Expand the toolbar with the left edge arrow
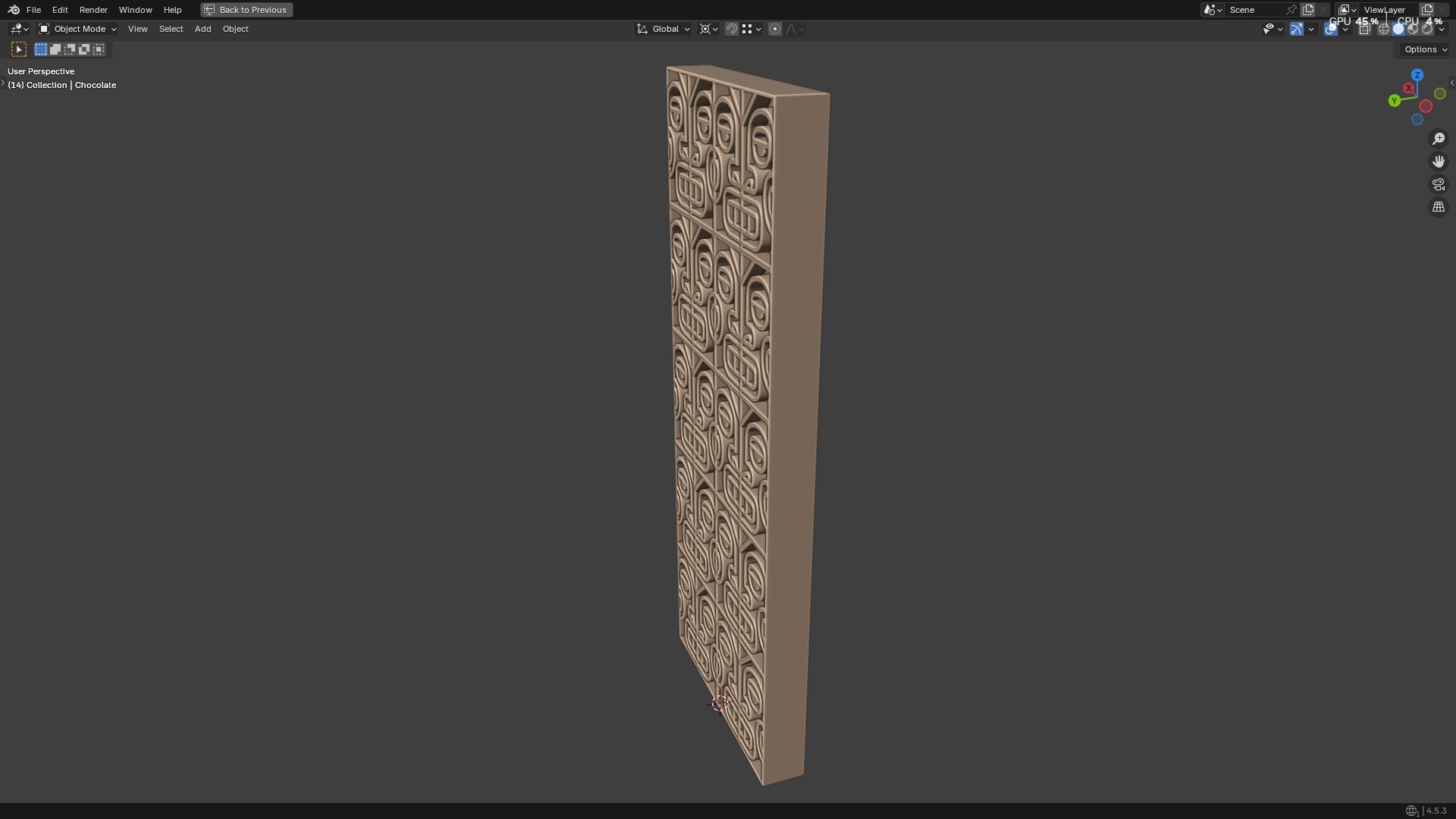The height and width of the screenshot is (819, 1456). (3, 83)
